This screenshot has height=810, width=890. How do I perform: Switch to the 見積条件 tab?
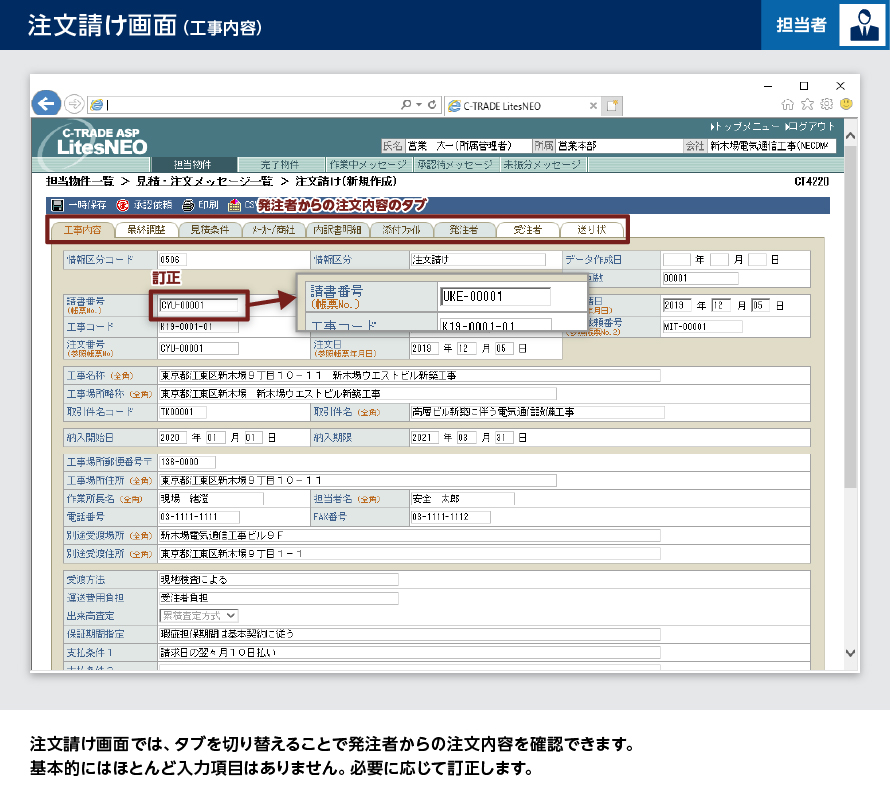209,230
